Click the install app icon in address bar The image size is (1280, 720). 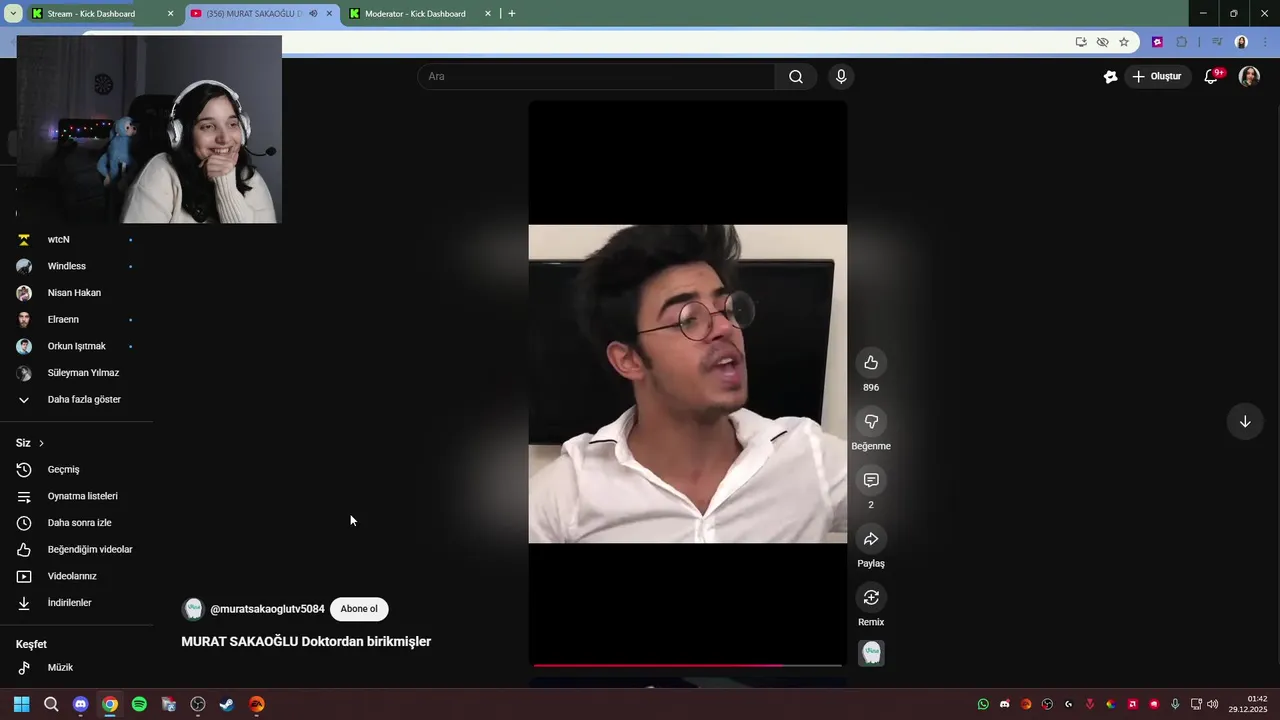tap(1081, 42)
